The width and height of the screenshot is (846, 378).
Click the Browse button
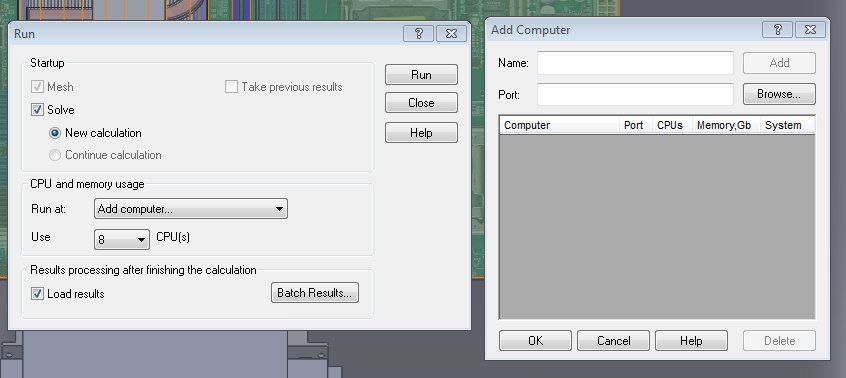pyautogui.click(x=779, y=94)
